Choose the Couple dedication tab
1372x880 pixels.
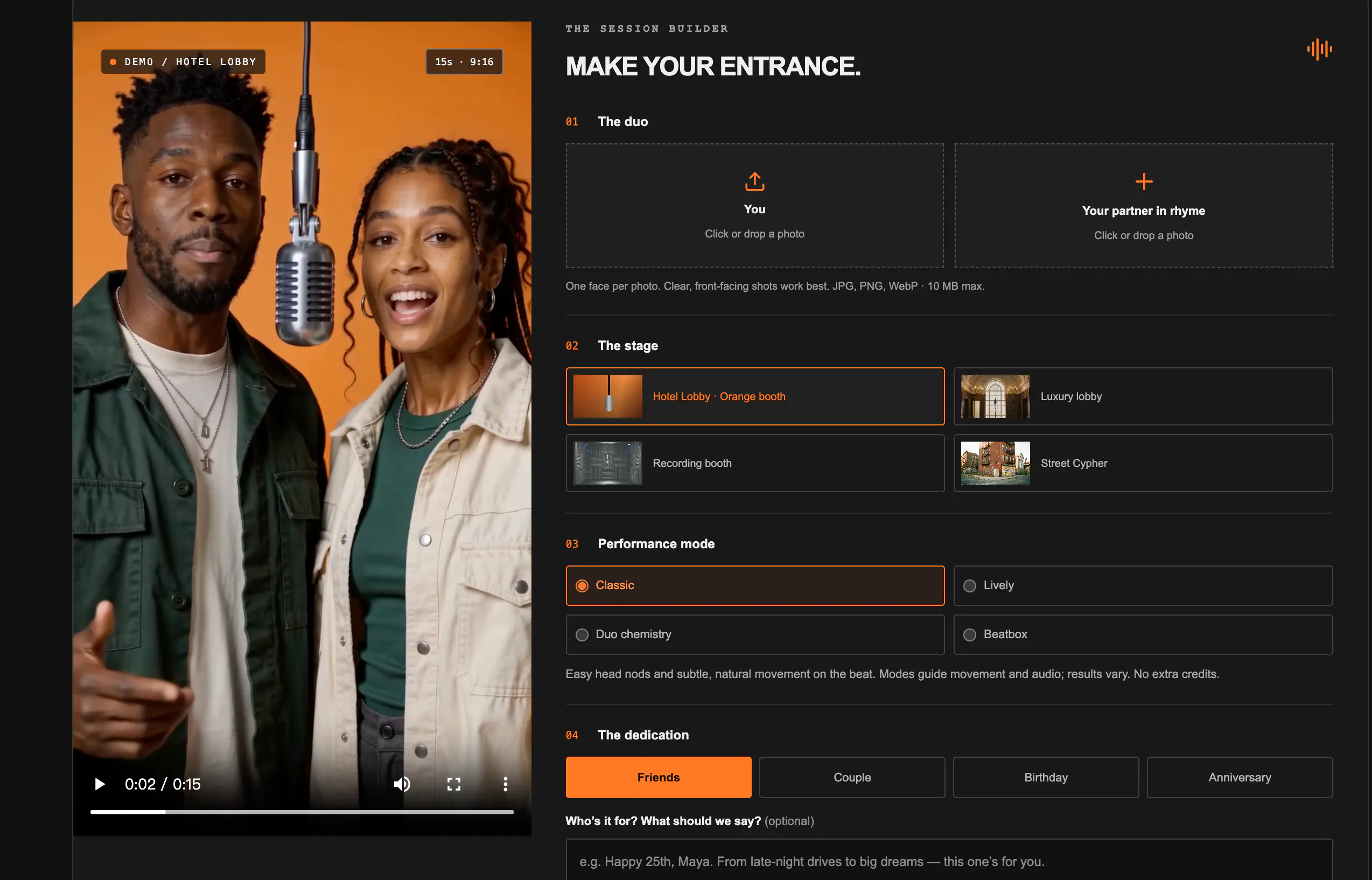[852, 777]
